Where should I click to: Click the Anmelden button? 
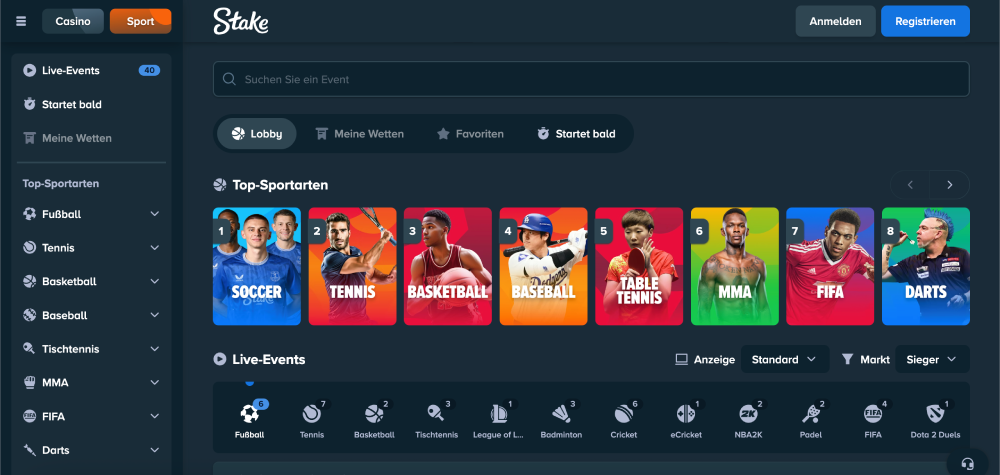(x=835, y=21)
